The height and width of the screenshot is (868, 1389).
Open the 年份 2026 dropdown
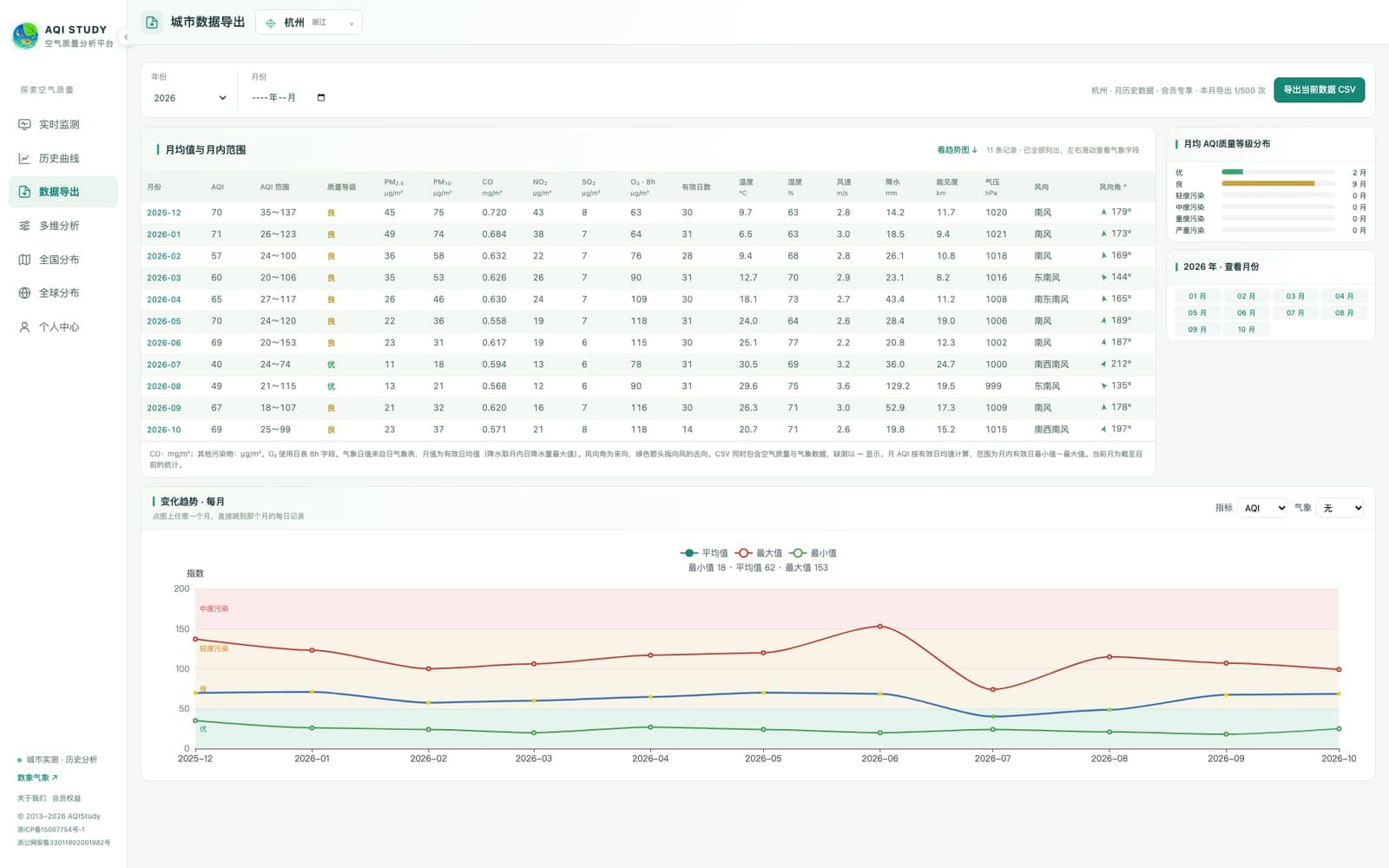tap(190, 98)
